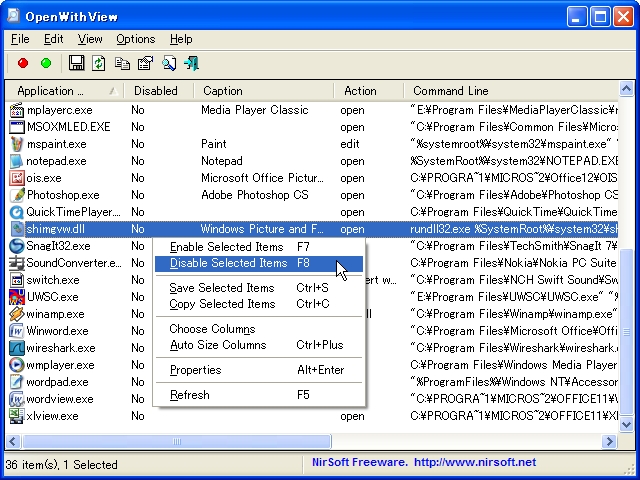Select the mspaint.exe row icon
Viewport: 640px width, 480px height.
coord(17,144)
